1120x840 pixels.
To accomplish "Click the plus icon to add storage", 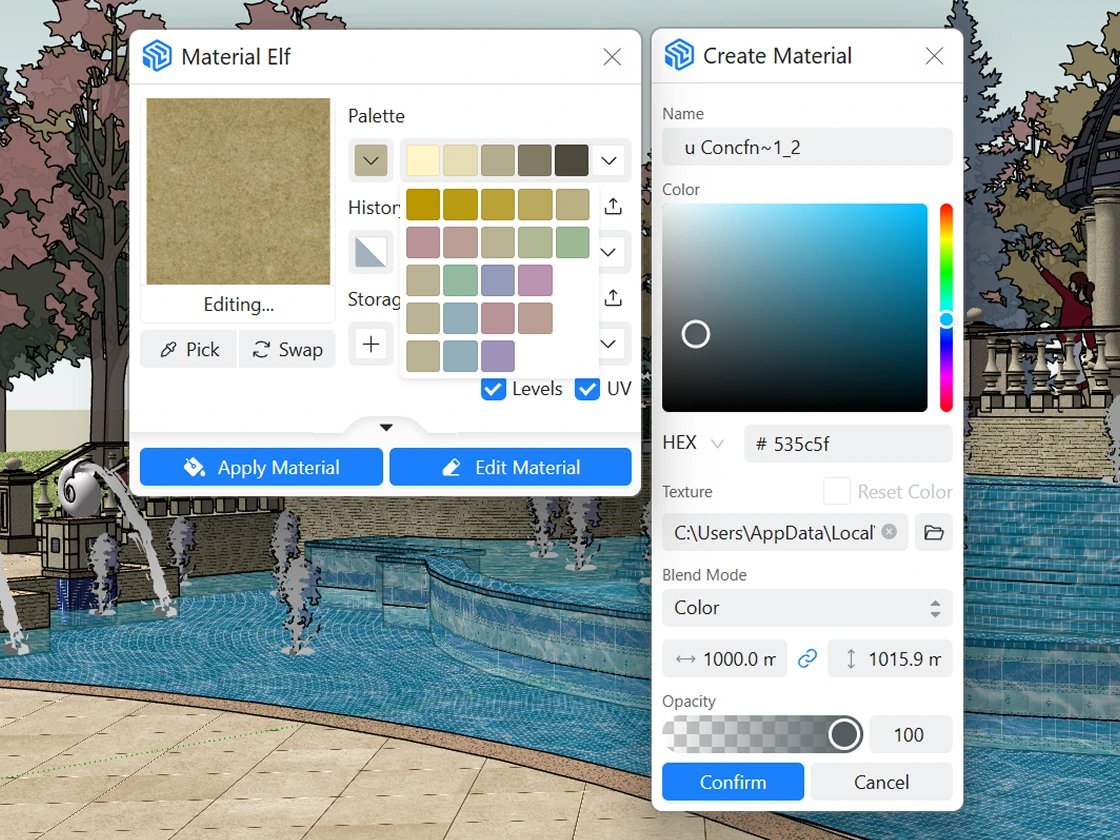I will tap(371, 344).
